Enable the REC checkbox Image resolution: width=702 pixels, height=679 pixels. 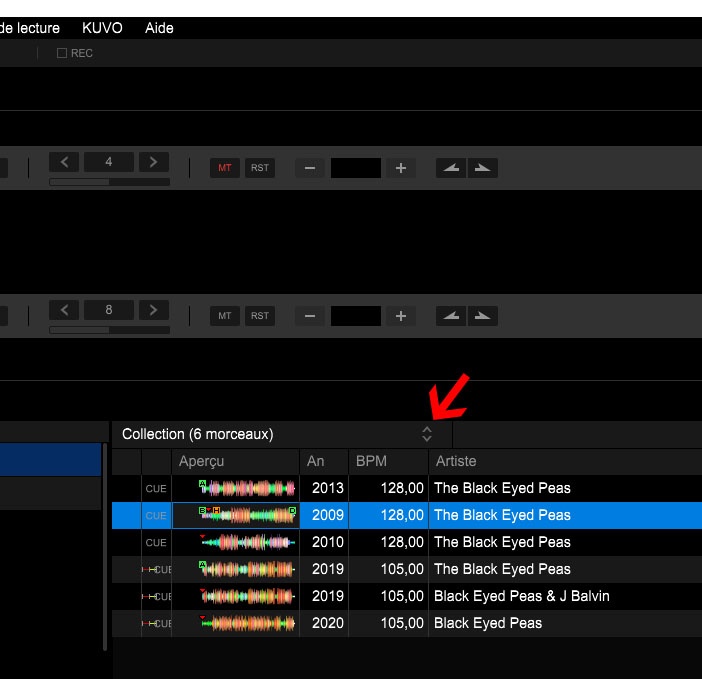click(x=62, y=53)
